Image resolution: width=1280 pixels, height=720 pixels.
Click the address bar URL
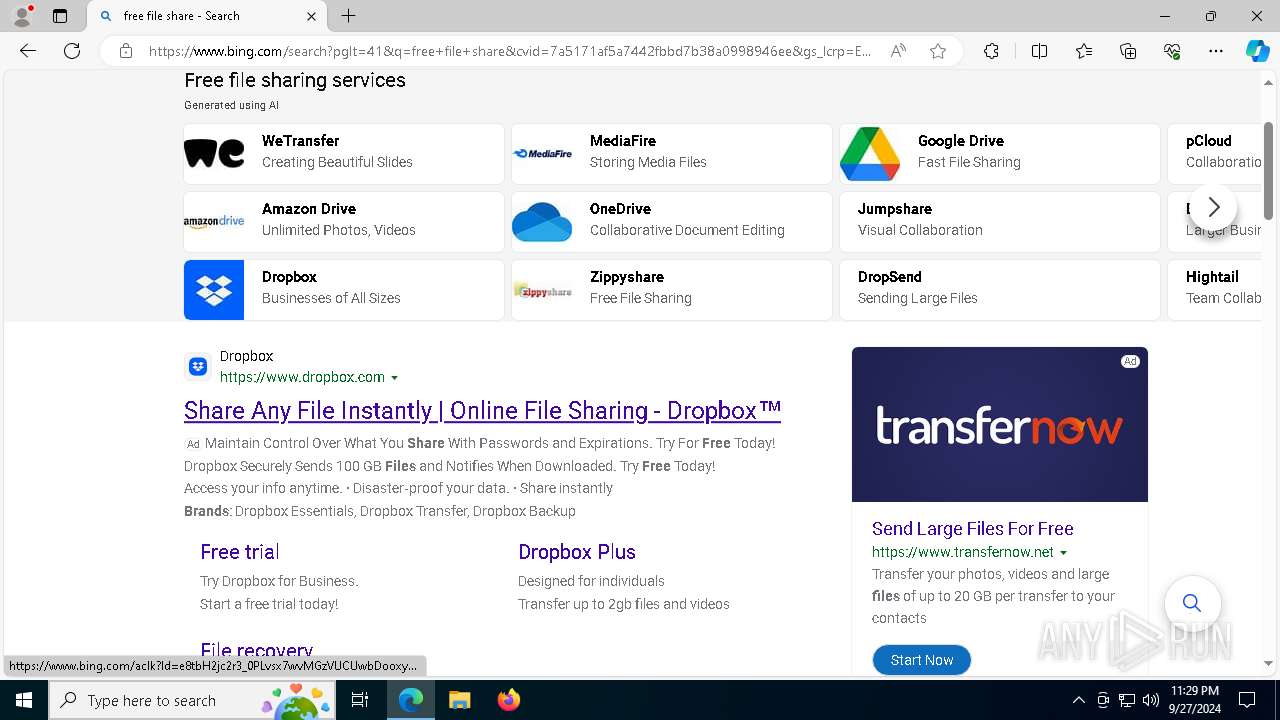coord(510,51)
